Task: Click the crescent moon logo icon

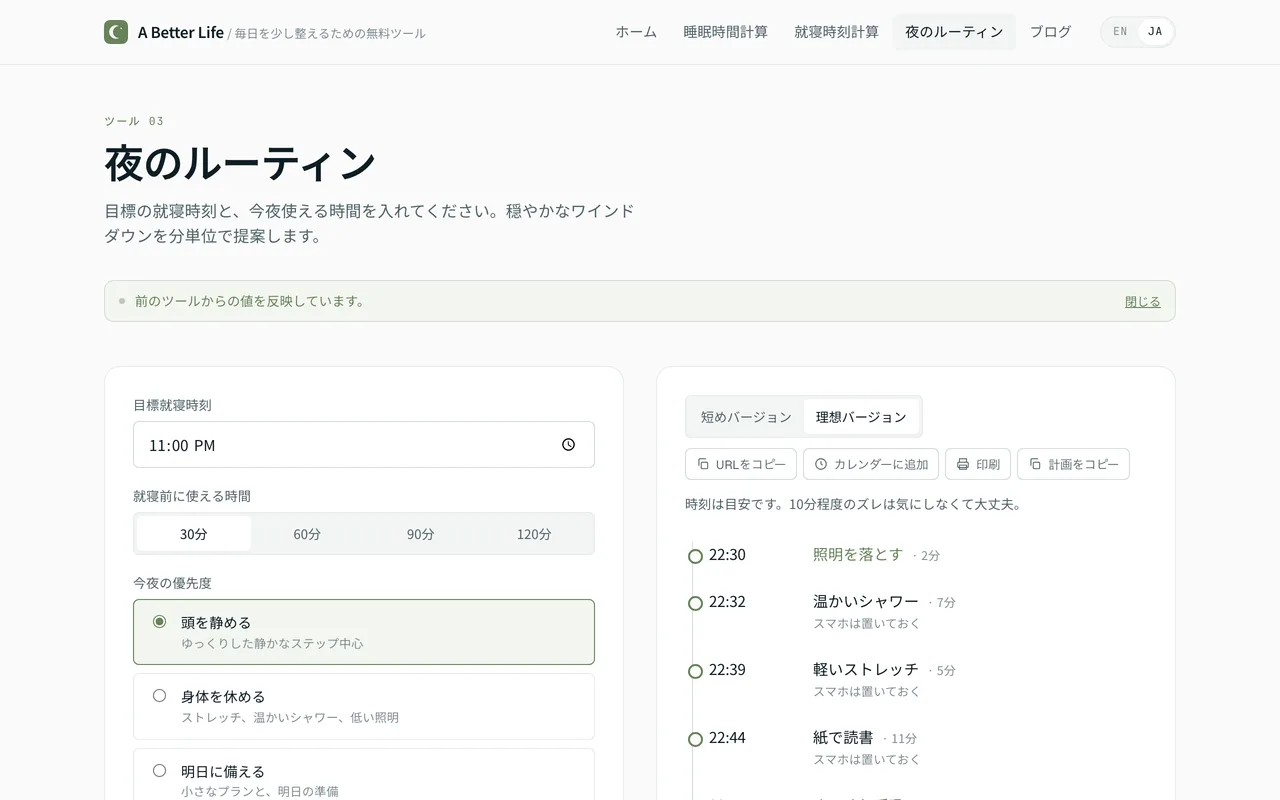Action: [x=115, y=31]
